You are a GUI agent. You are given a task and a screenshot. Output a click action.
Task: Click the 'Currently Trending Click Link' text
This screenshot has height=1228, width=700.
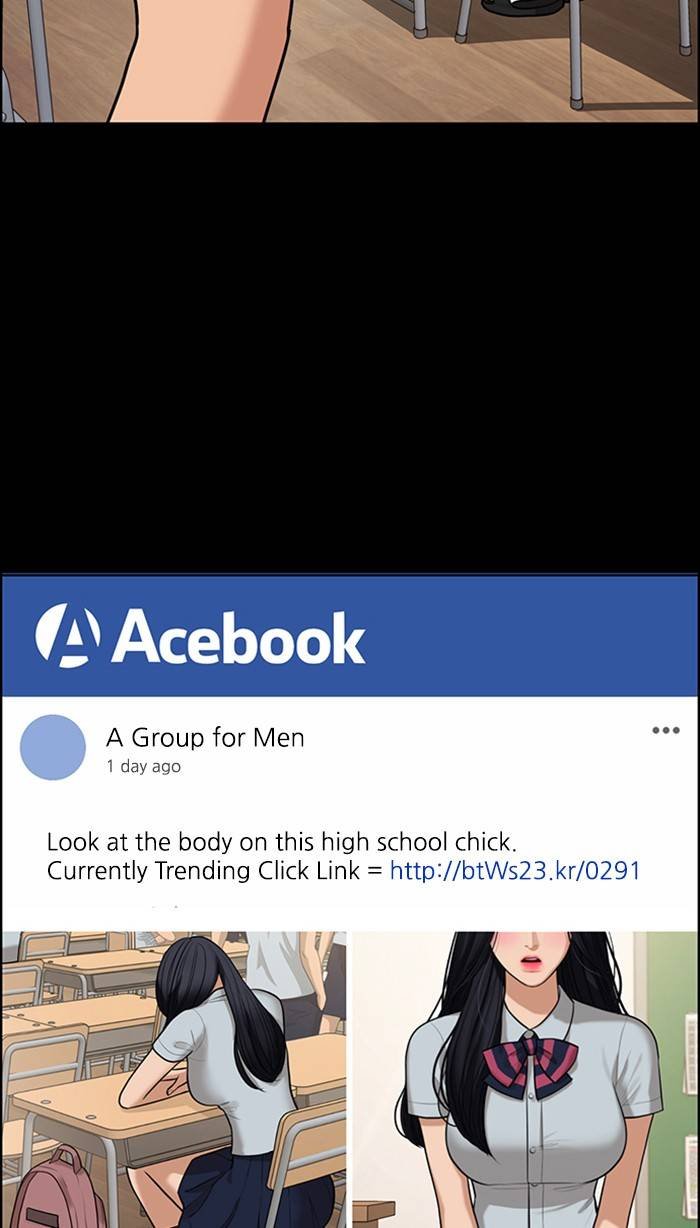[x=203, y=871]
